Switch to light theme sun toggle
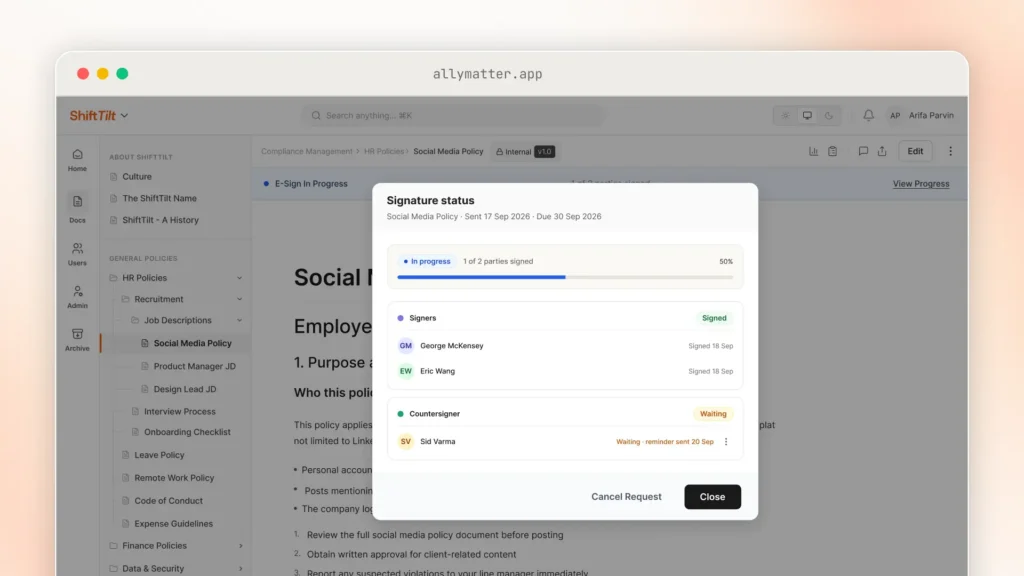 point(786,116)
